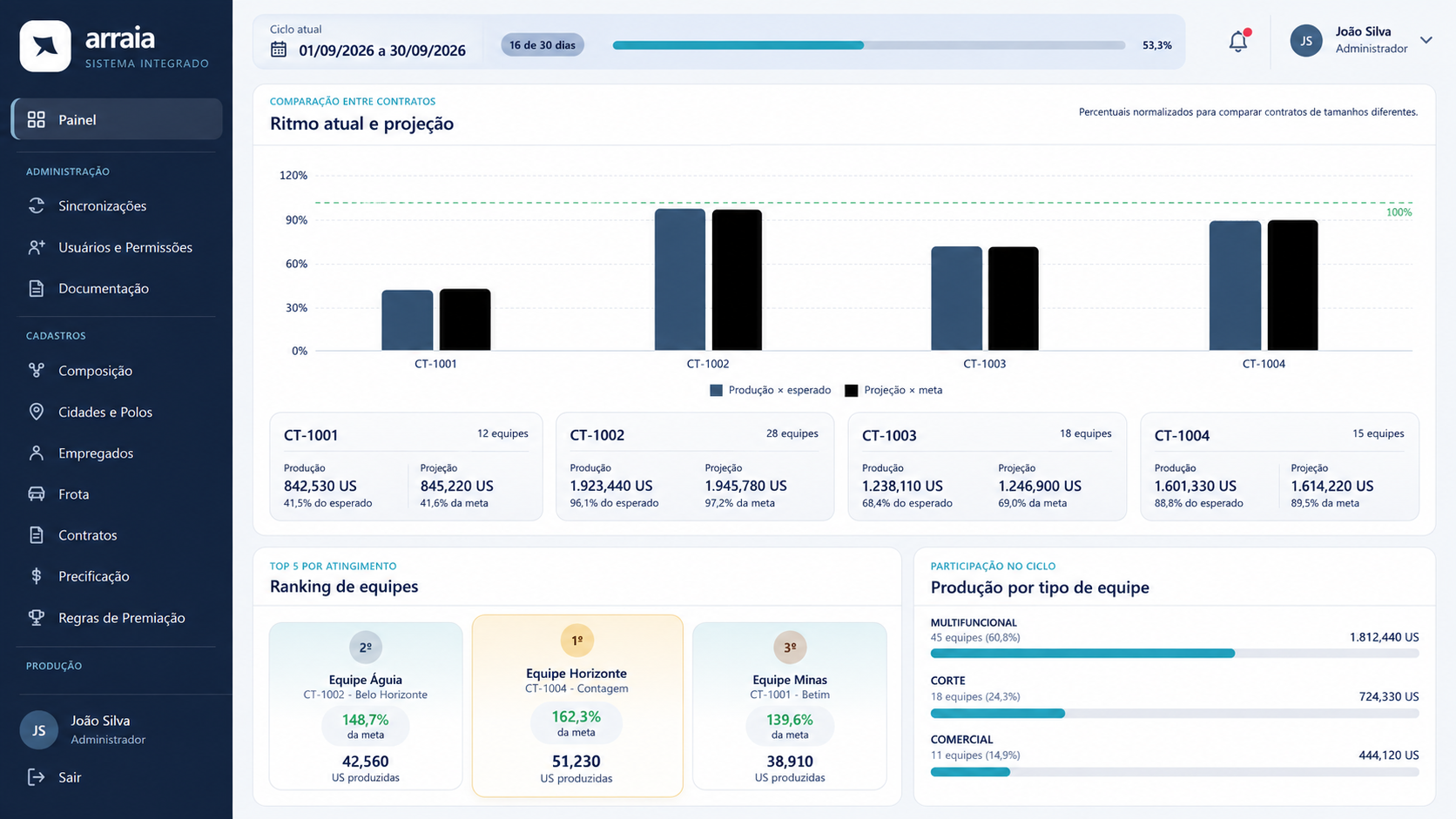Open the CT-1001 contract card
This screenshot has height=819, width=1456.
406,467
